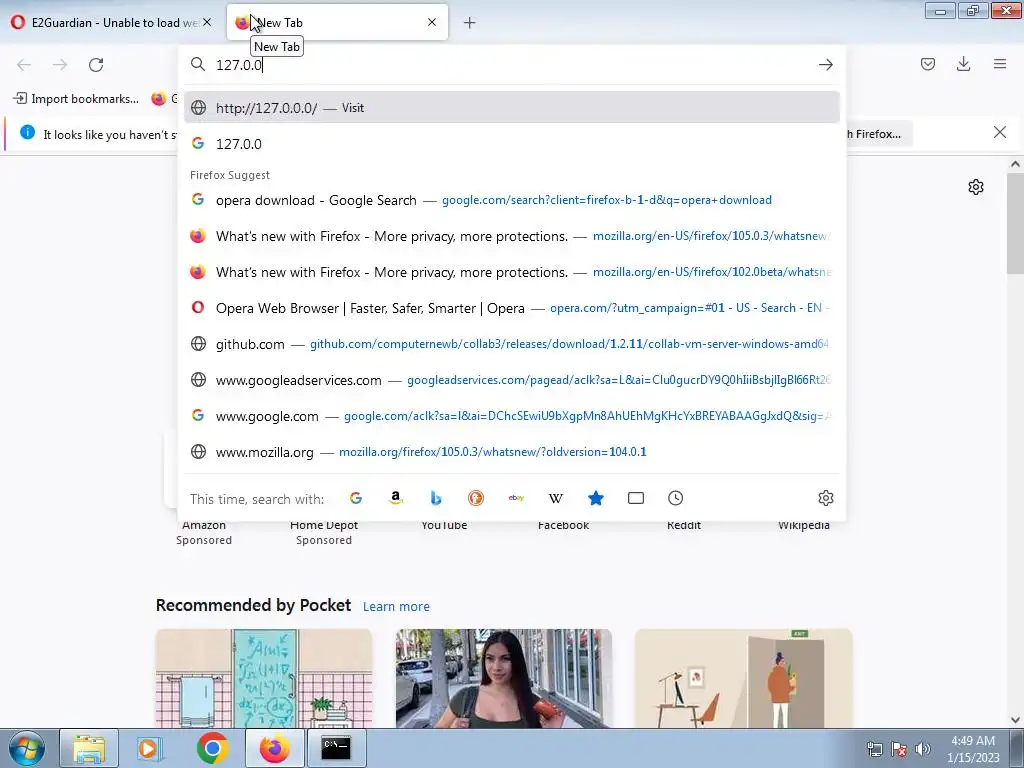Search open tabs with the tab icon
The height and width of the screenshot is (768, 1024).
coord(635,498)
